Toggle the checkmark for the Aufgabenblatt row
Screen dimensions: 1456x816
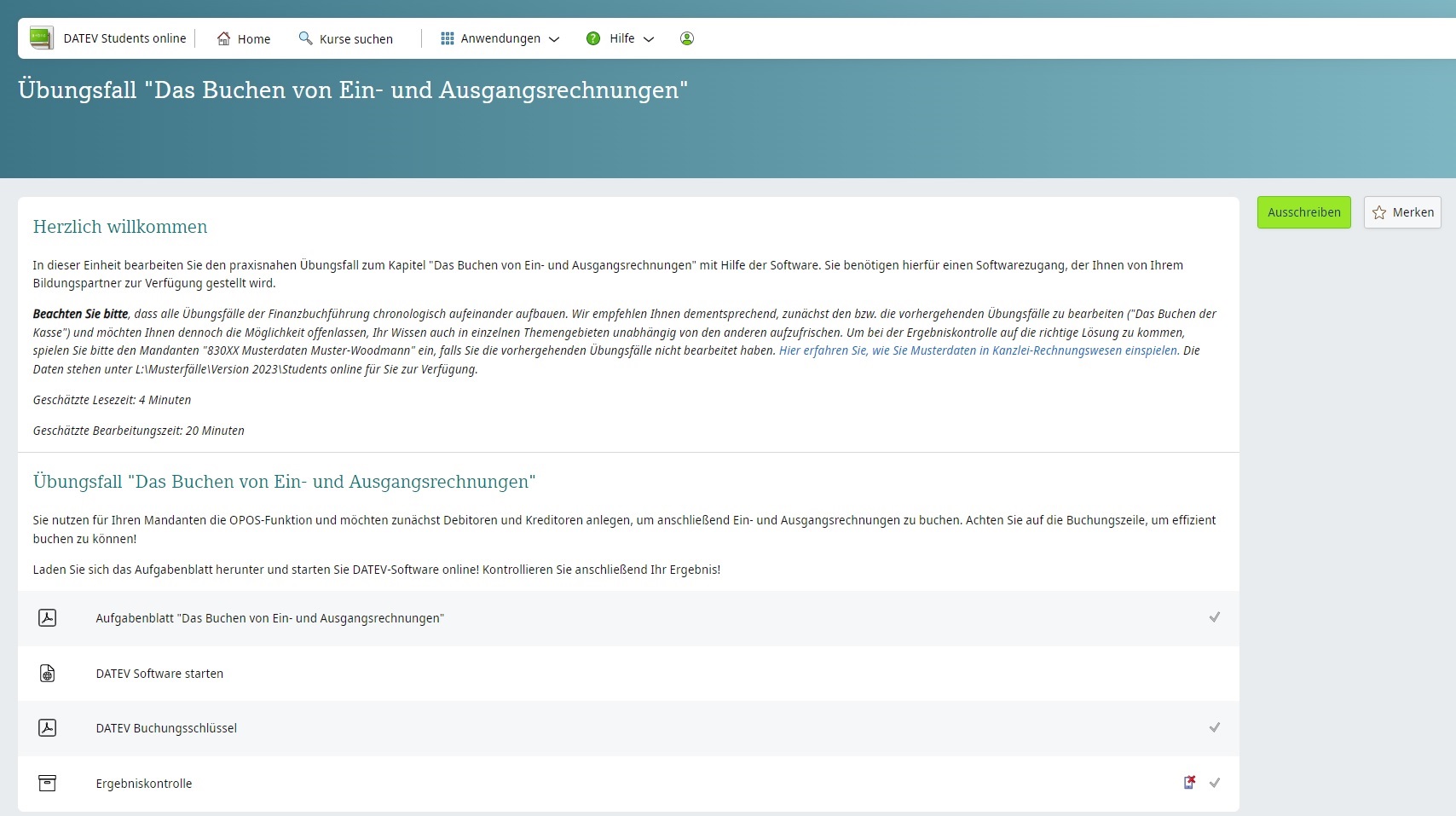(1215, 617)
